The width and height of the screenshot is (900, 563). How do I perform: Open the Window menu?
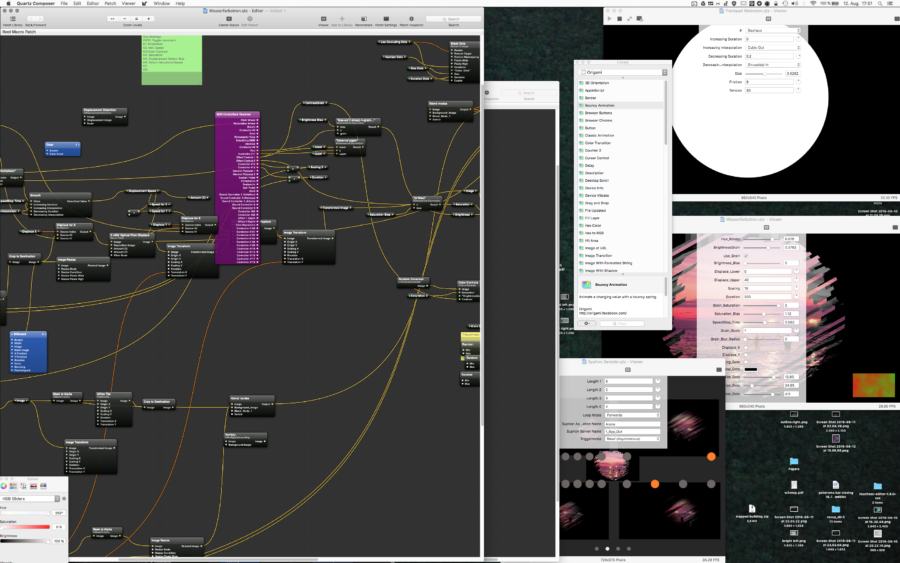161,3
